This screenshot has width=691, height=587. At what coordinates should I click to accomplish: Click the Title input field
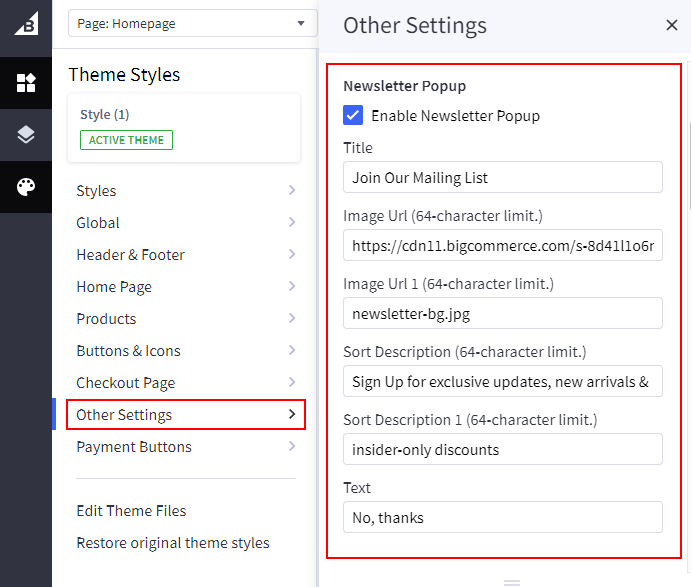502,177
